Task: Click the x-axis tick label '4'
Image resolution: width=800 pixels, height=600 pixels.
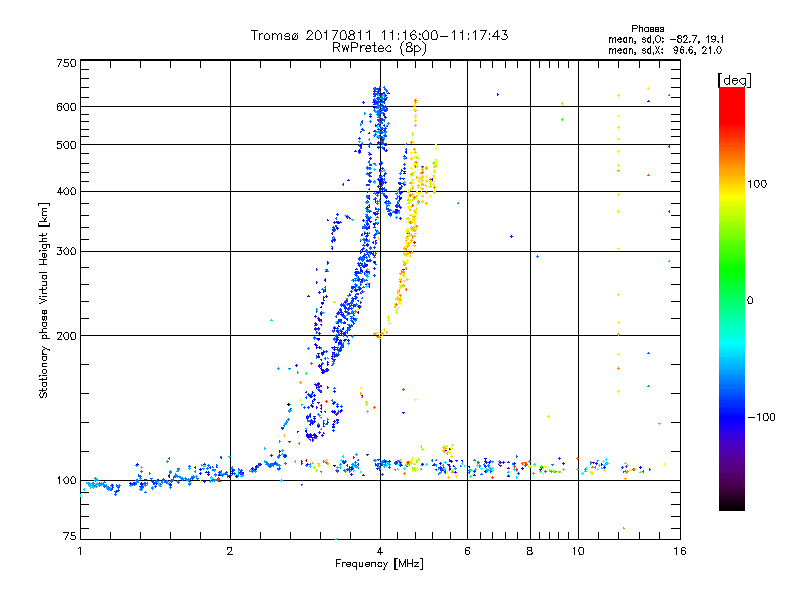Action: (380, 551)
